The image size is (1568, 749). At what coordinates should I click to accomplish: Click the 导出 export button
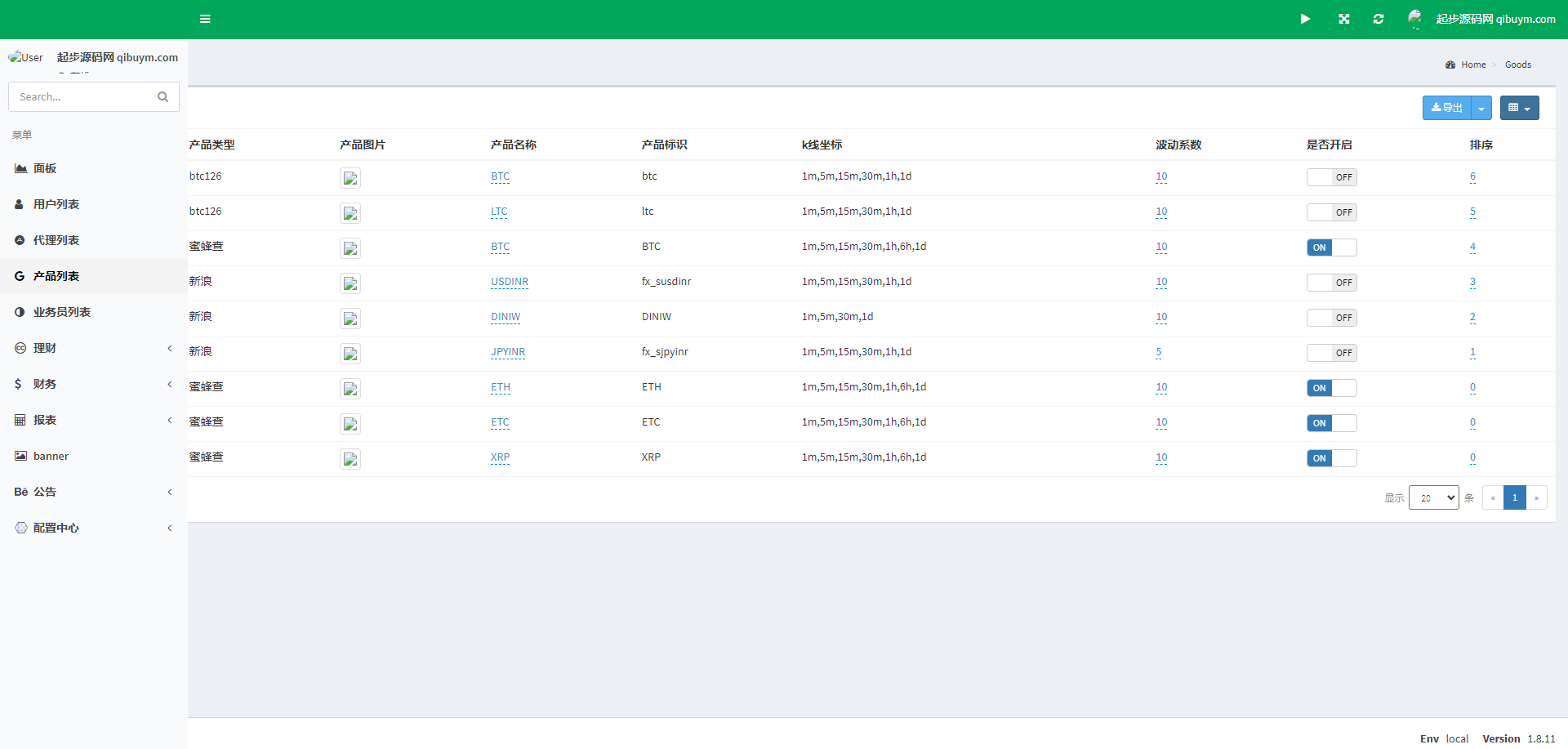coord(1446,108)
